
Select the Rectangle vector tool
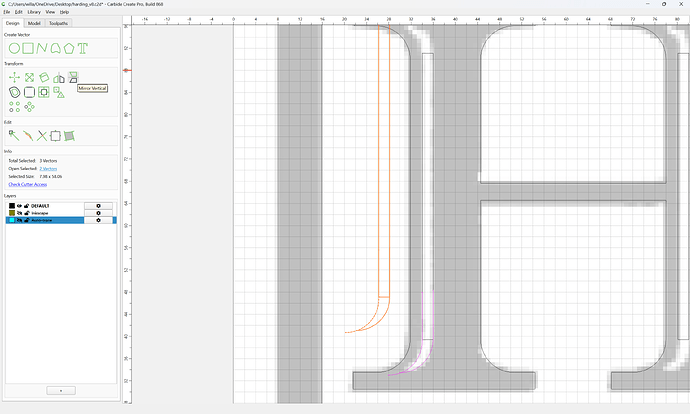click(28, 48)
